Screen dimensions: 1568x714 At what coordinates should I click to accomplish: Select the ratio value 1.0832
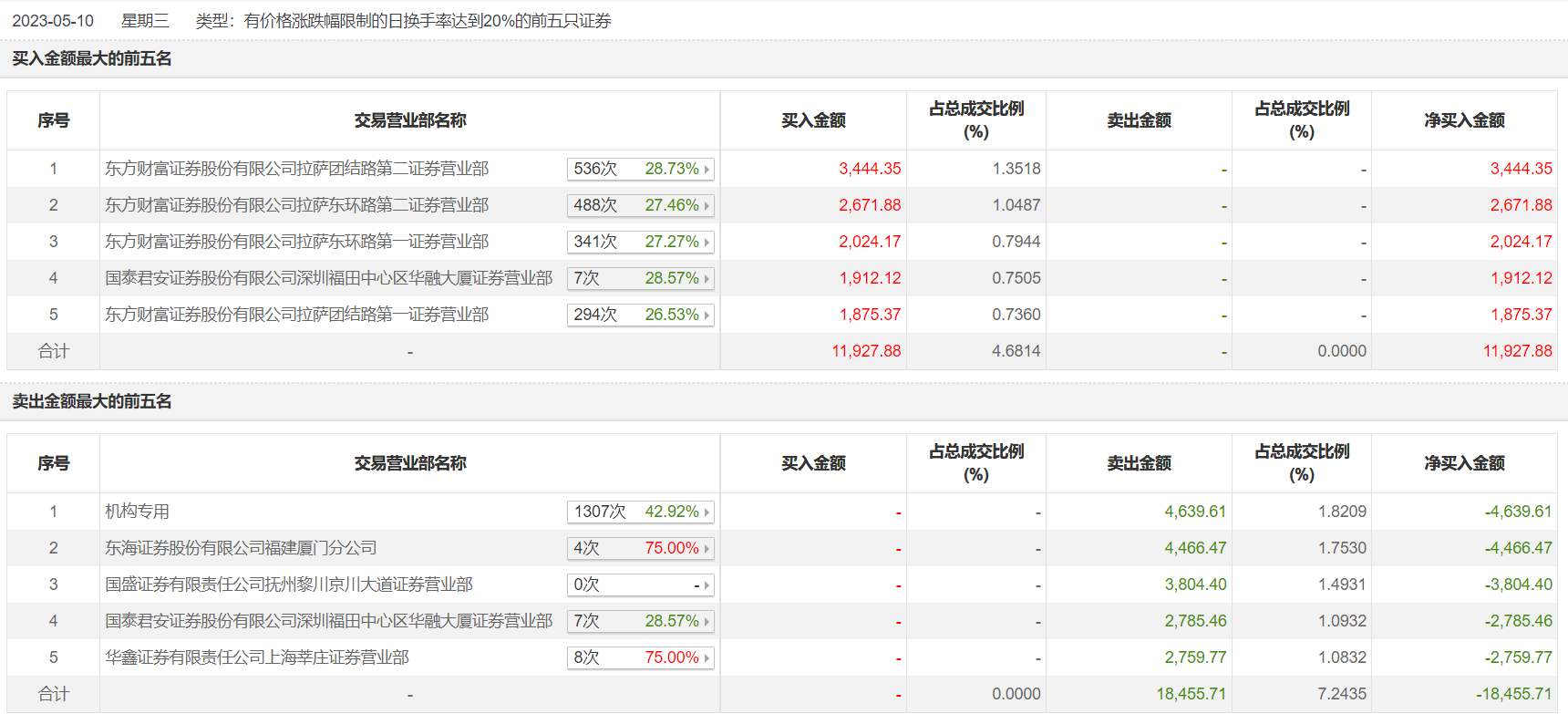tap(1342, 657)
